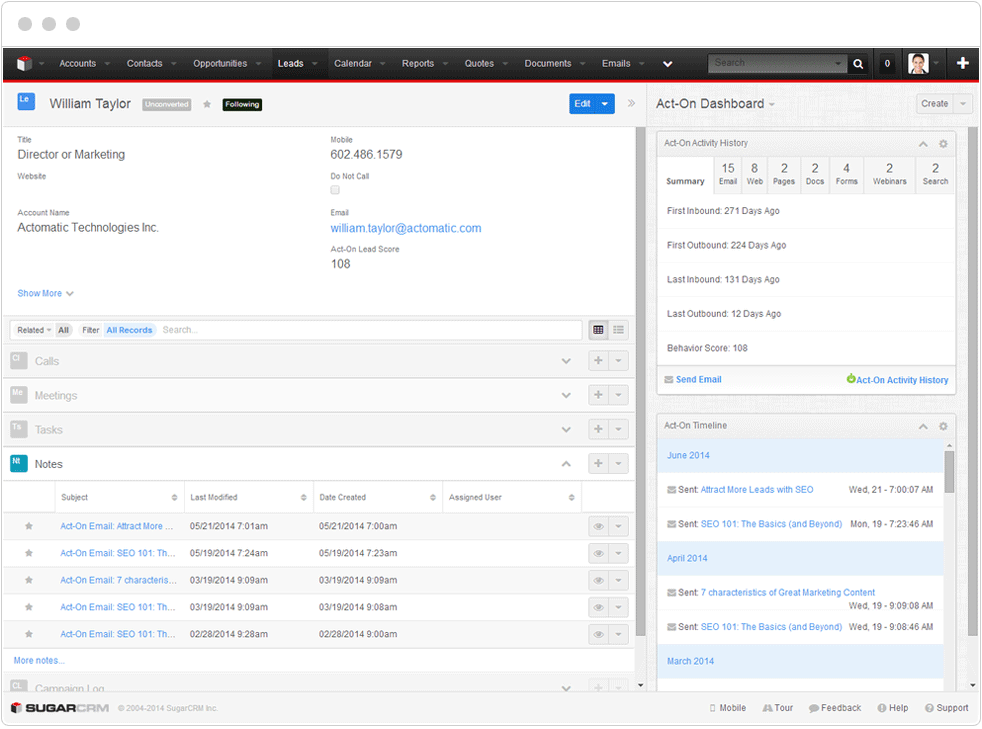Favorite William Taylor with the star
The image size is (982, 729).
(207, 105)
